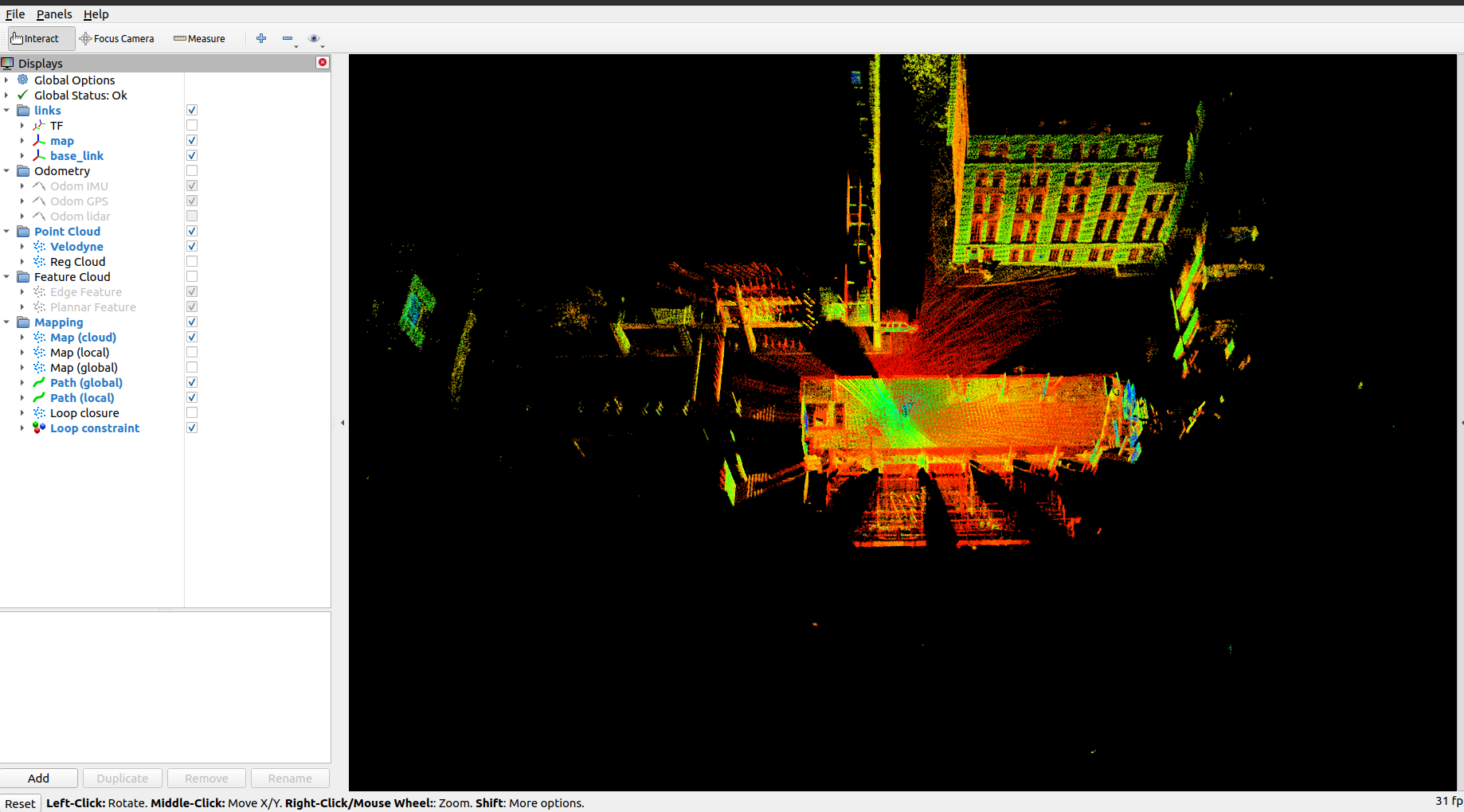Collapse the links group
Image resolution: width=1464 pixels, height=812 pixels.
pos(6,110)
